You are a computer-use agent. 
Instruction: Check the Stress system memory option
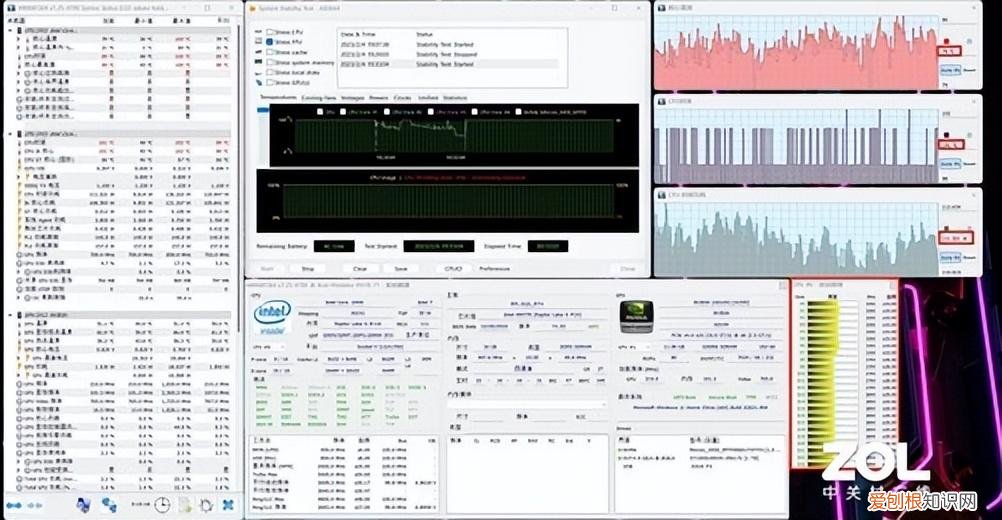pos(269,62)
